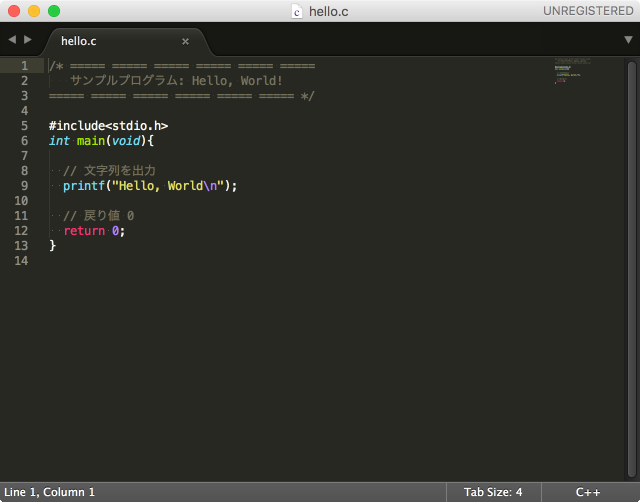
Task: Click the int keyword on line 6
Action: point(59,141)
